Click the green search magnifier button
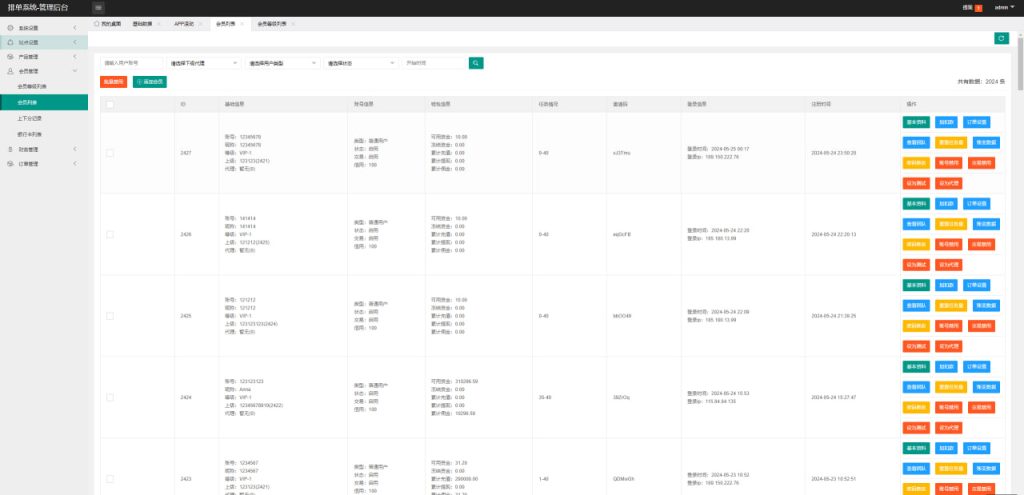1024x495 pixels. tap(476, 63)
